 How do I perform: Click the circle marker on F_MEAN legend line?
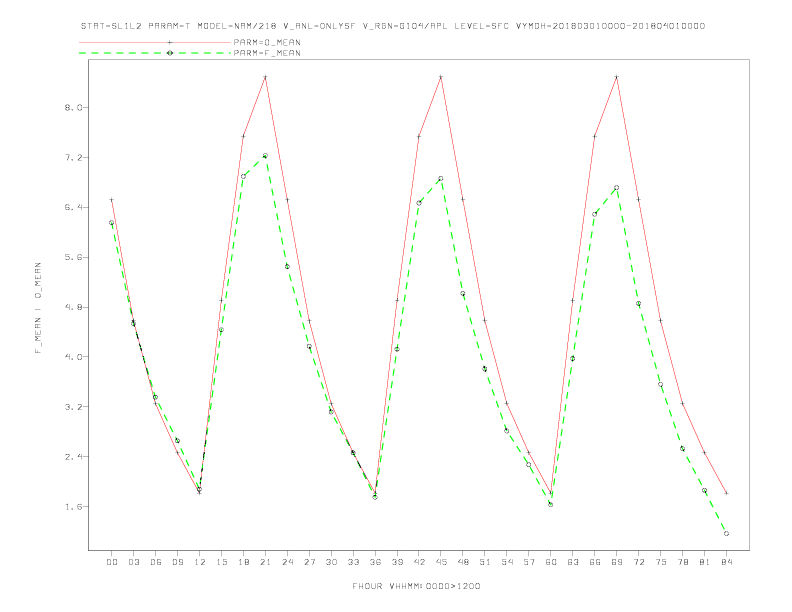click(170, 53)
